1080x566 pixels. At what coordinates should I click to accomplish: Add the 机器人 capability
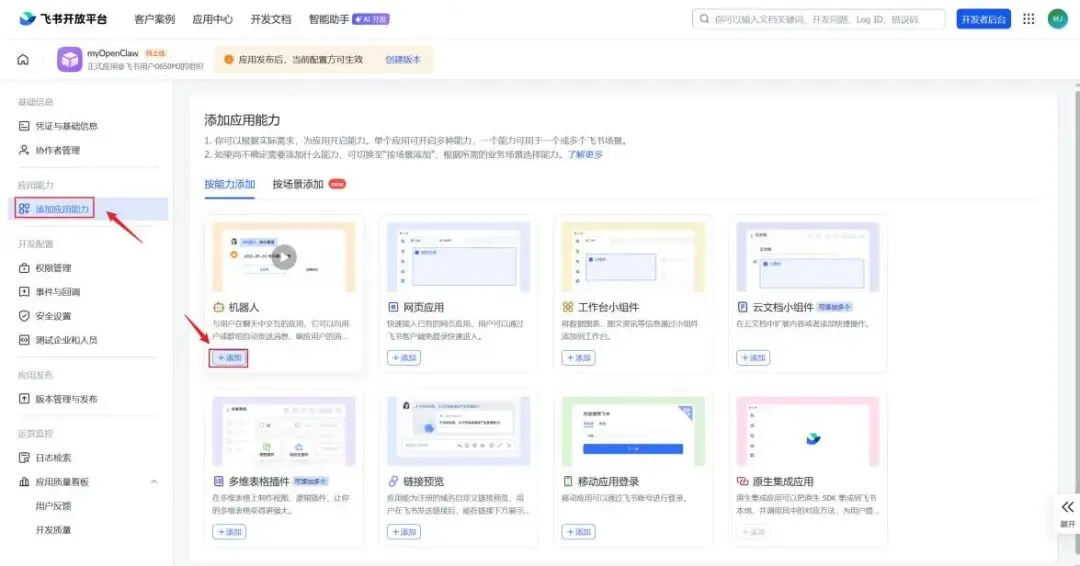[x=229, y=358]
